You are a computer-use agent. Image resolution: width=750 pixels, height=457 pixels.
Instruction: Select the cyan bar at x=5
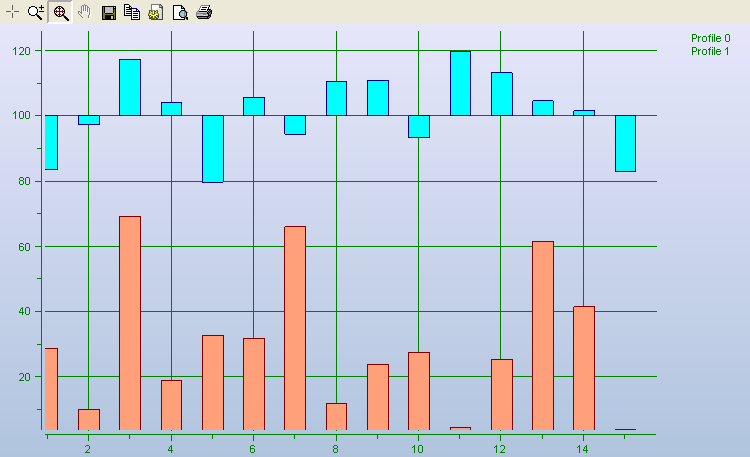(212, 148)
